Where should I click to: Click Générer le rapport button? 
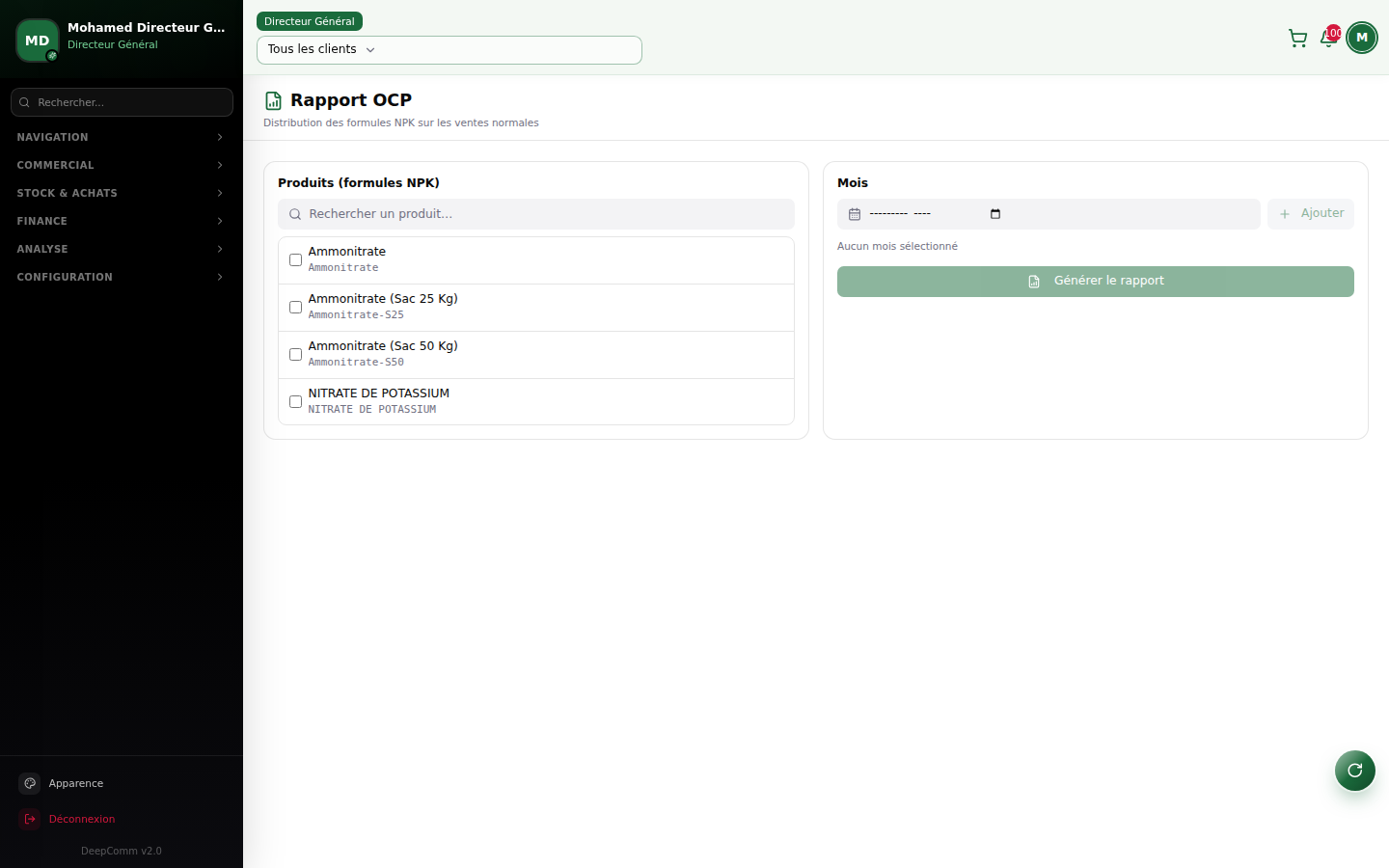pyautogui.click(x=1096, y=282)
